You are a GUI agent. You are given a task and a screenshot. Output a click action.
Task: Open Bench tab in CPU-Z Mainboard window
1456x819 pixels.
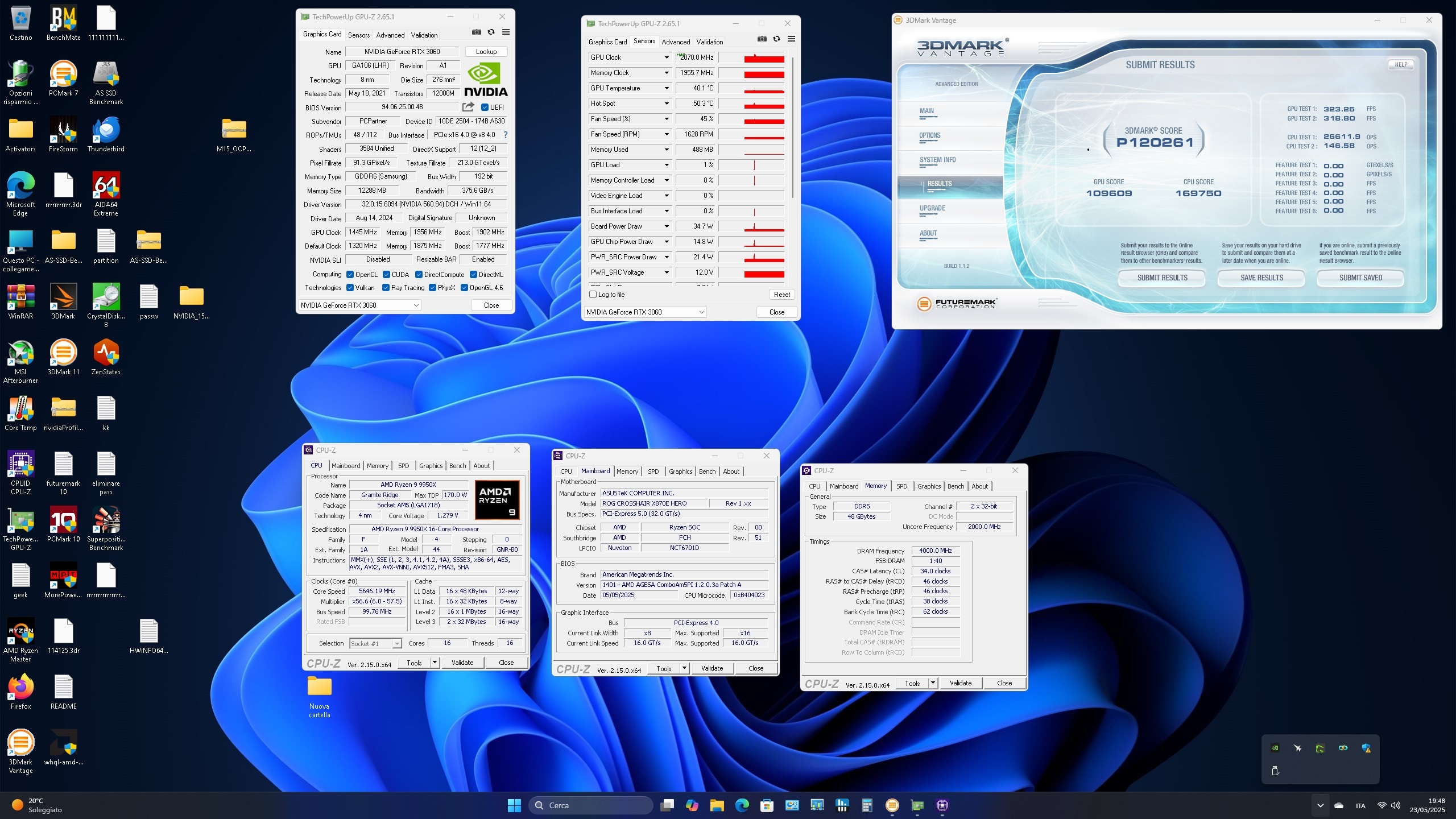tap(707, 471)
